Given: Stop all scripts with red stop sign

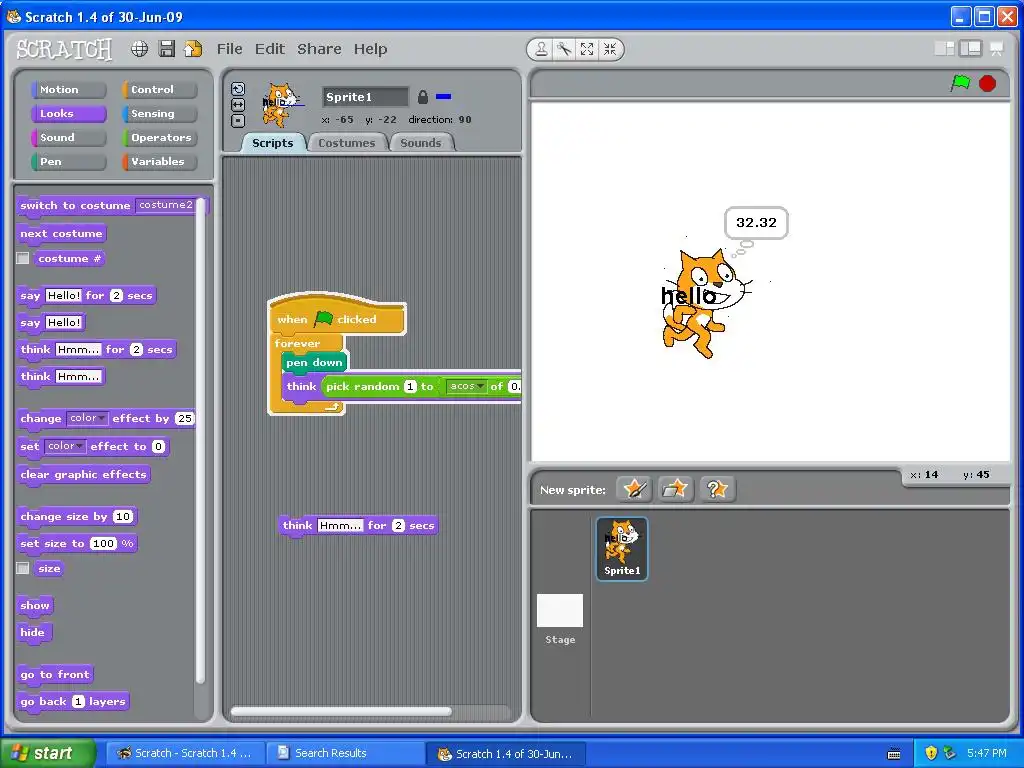Looking at the screenshot, I should (987, 84).
